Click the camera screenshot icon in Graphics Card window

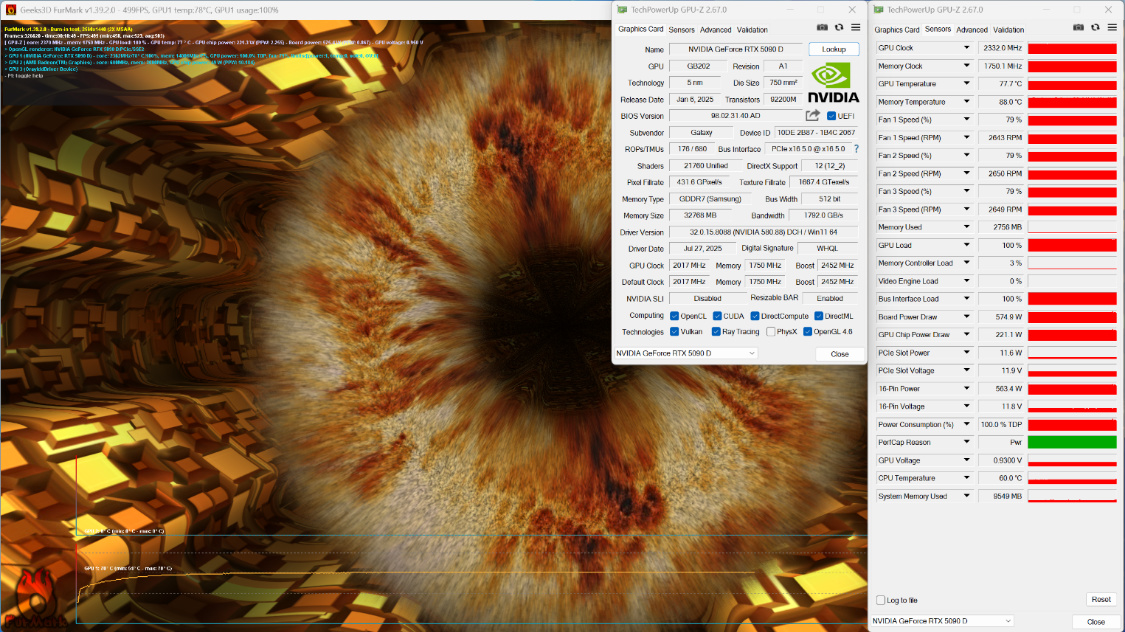pyautogui.click(x=822, y=27)
